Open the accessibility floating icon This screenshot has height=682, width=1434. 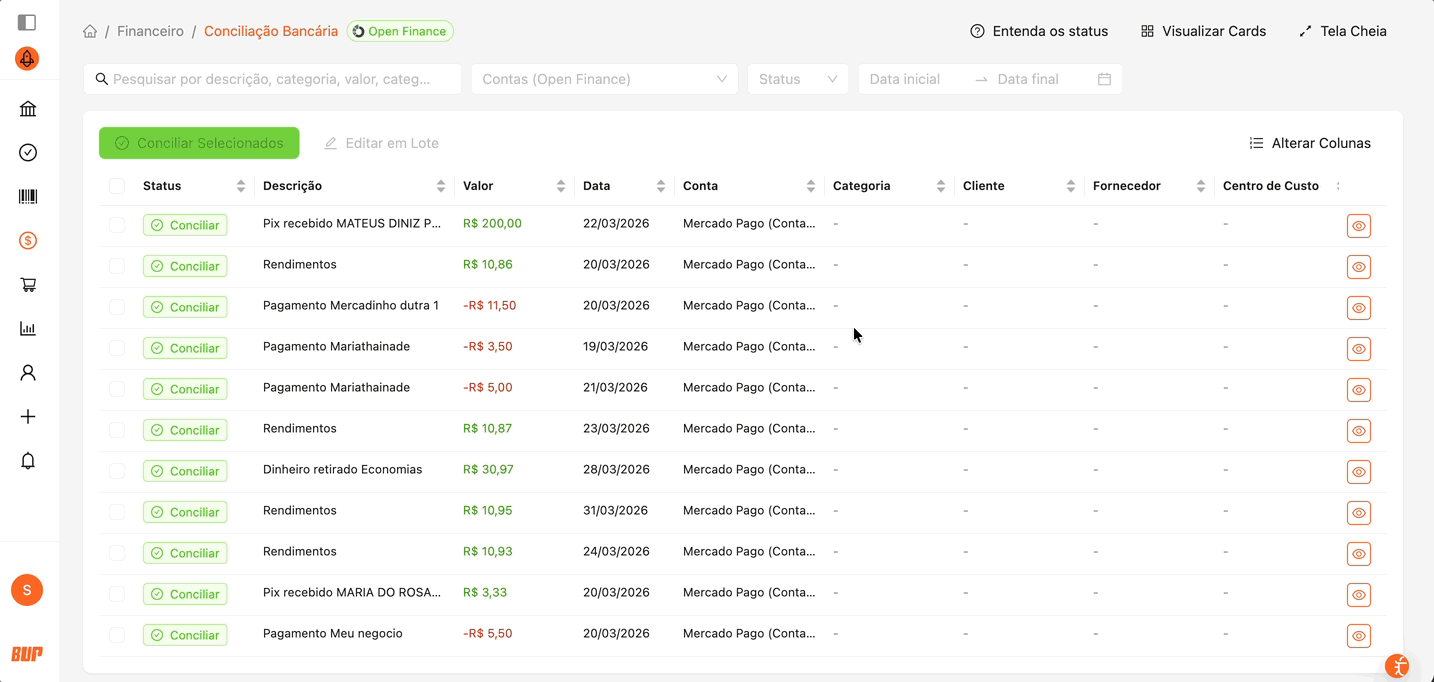point(1397,666)
